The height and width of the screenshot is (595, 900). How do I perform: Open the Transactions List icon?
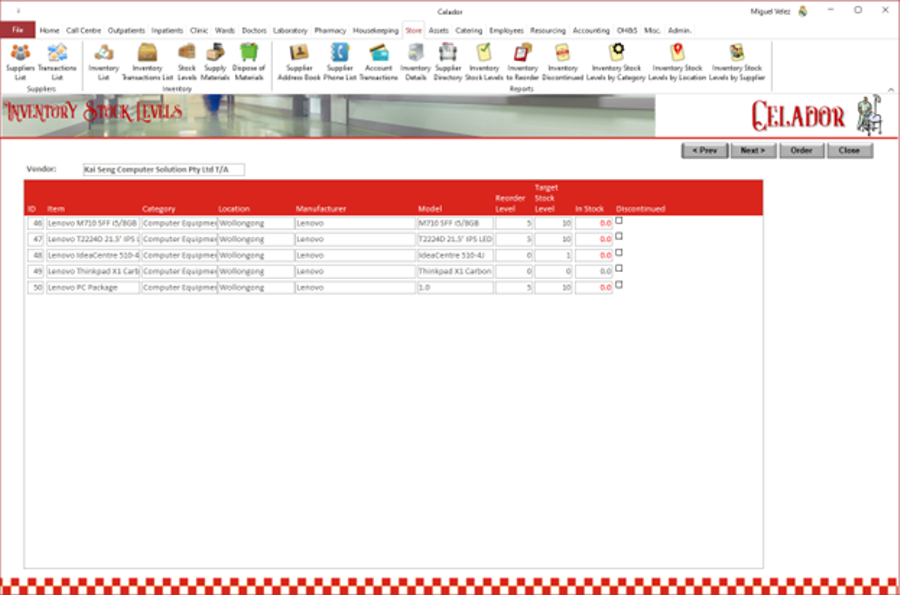tap(57, 60)
